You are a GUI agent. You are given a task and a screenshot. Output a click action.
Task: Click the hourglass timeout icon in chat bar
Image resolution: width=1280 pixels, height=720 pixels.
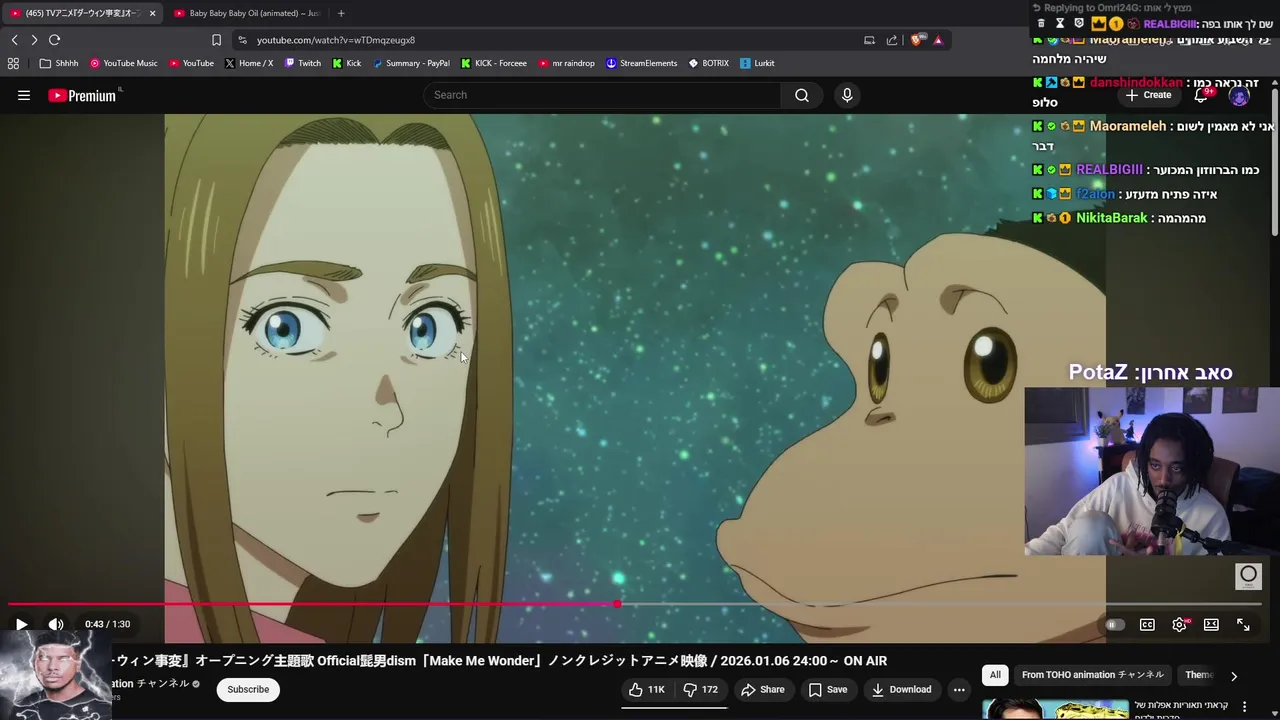[x=1060, y=23]
